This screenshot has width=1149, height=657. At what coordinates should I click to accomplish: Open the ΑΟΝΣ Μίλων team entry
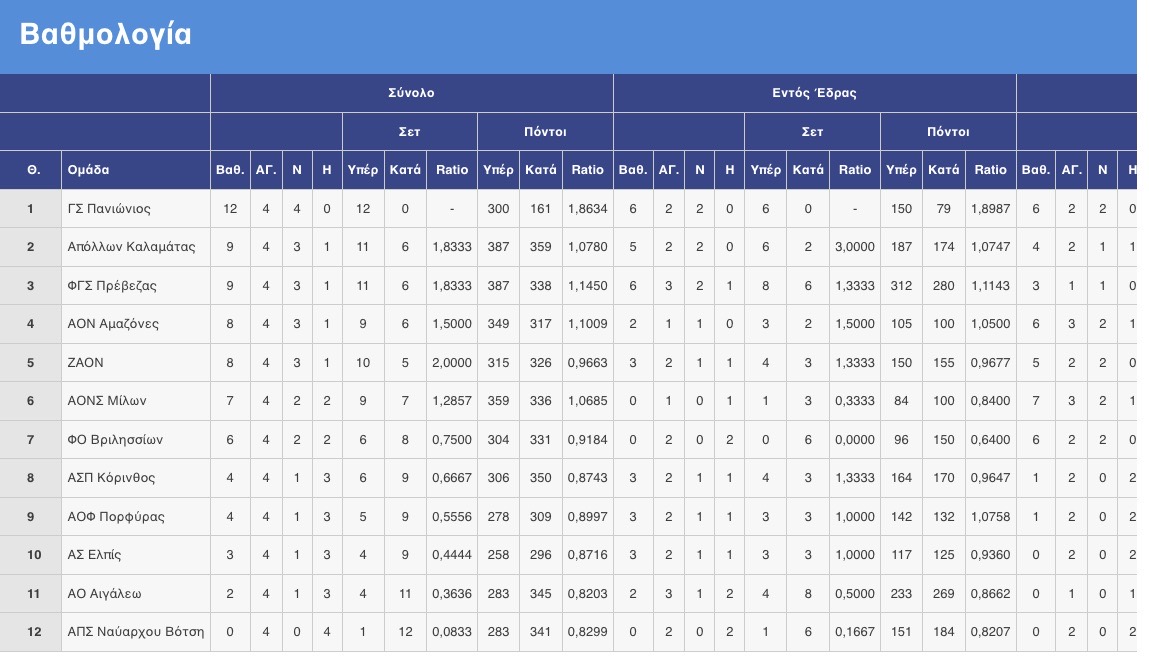107,401
